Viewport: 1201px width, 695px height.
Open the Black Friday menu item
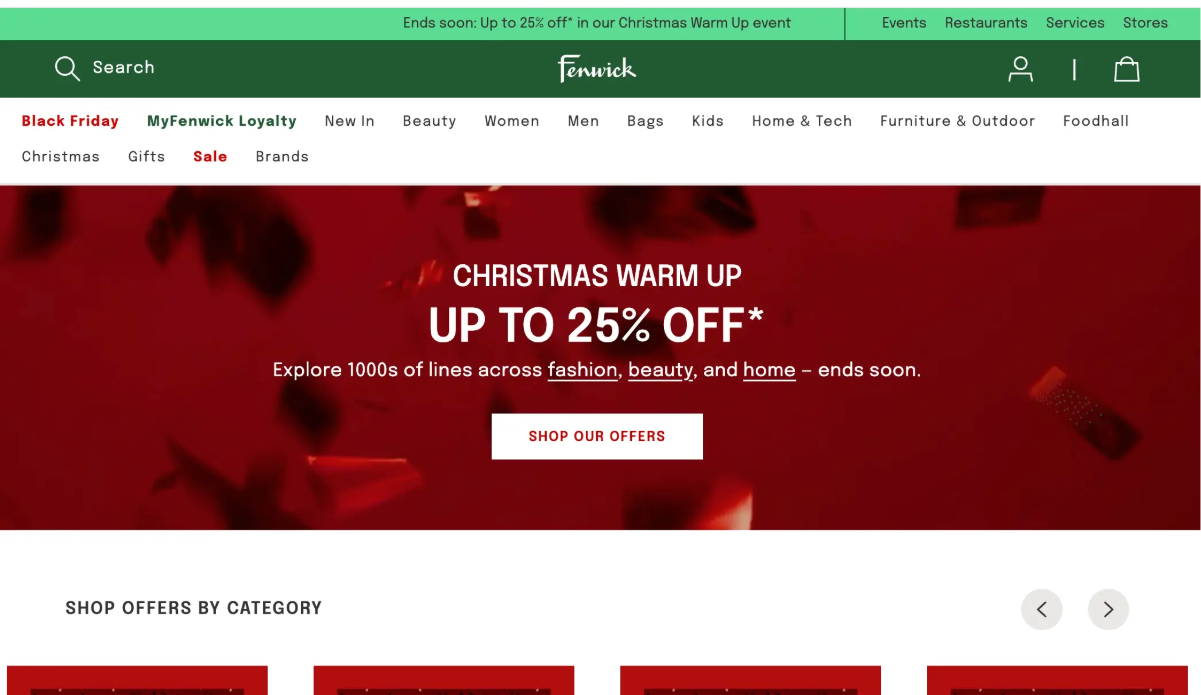[70, 121]
